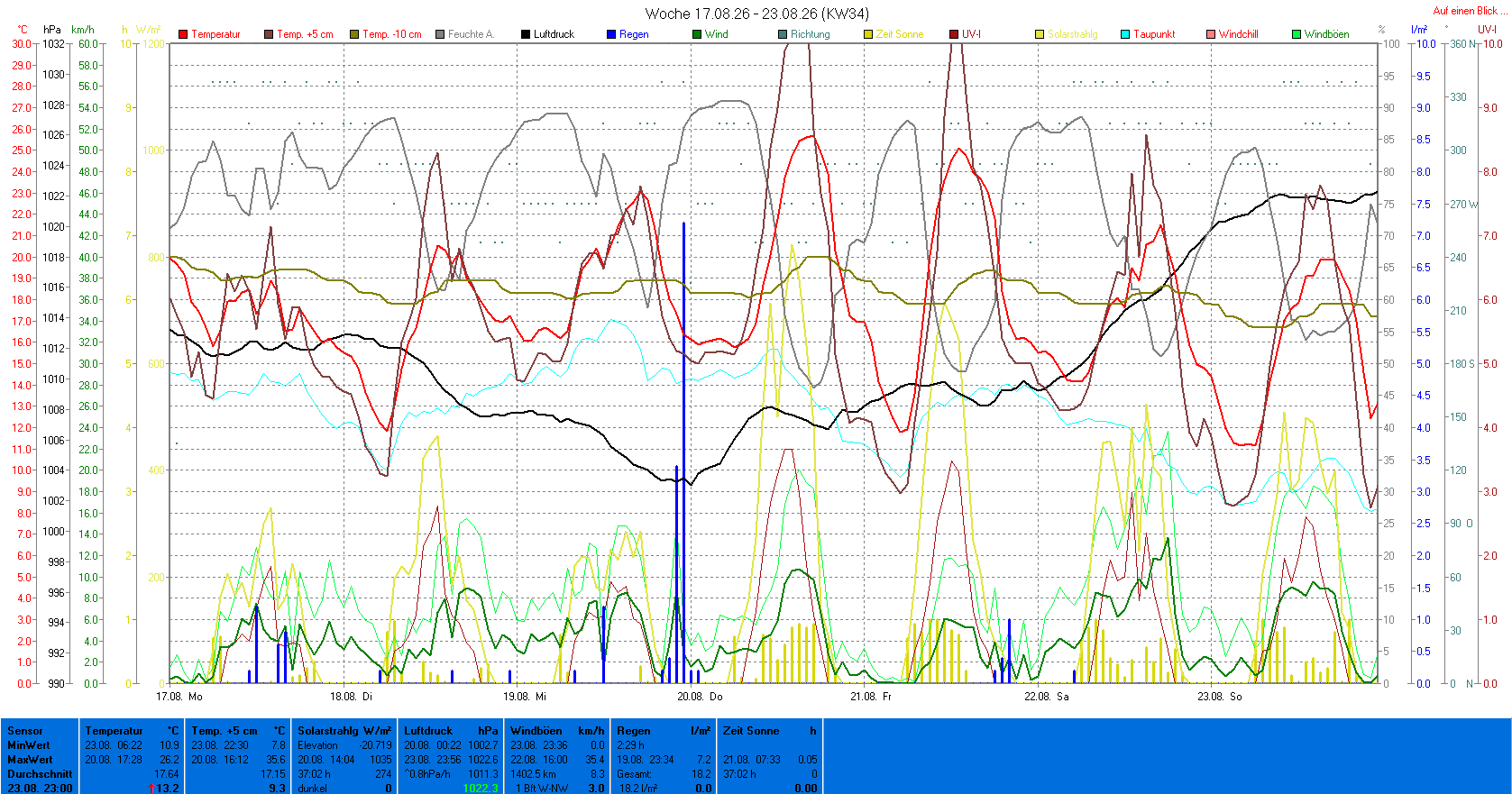Click the 'Regen l/m²' table header

click(x=664, y=731)
